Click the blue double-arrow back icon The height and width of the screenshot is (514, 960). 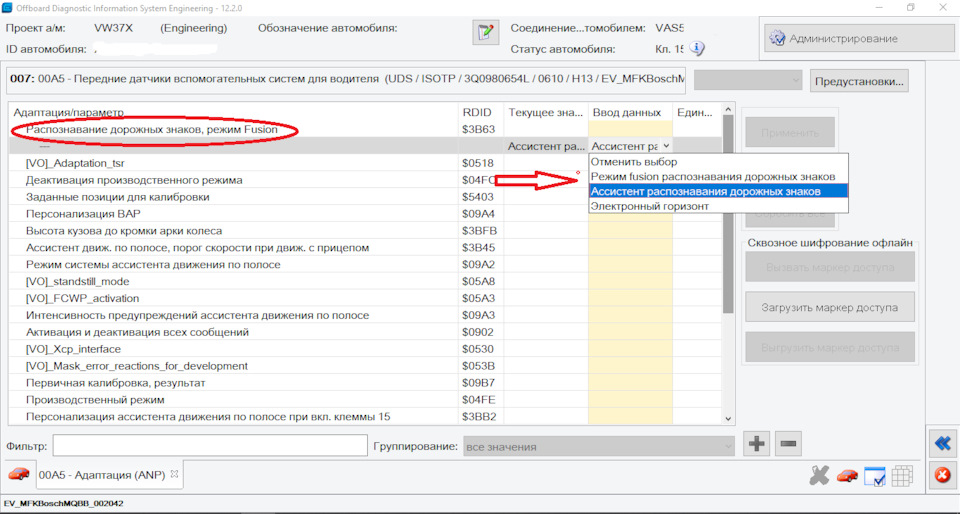pos(943,443)
